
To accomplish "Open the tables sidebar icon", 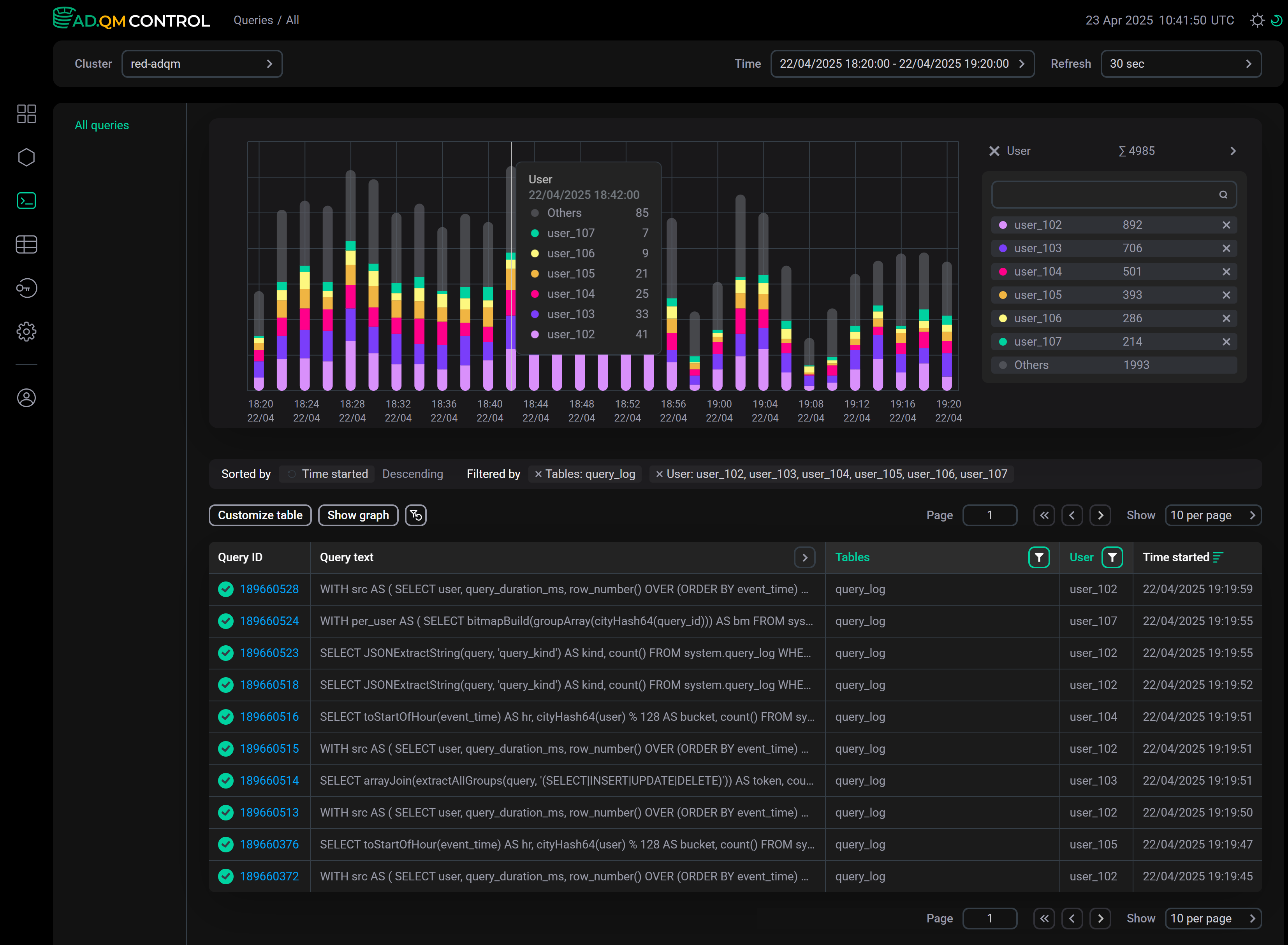I will pyautogui.click(x=26, y=244).
